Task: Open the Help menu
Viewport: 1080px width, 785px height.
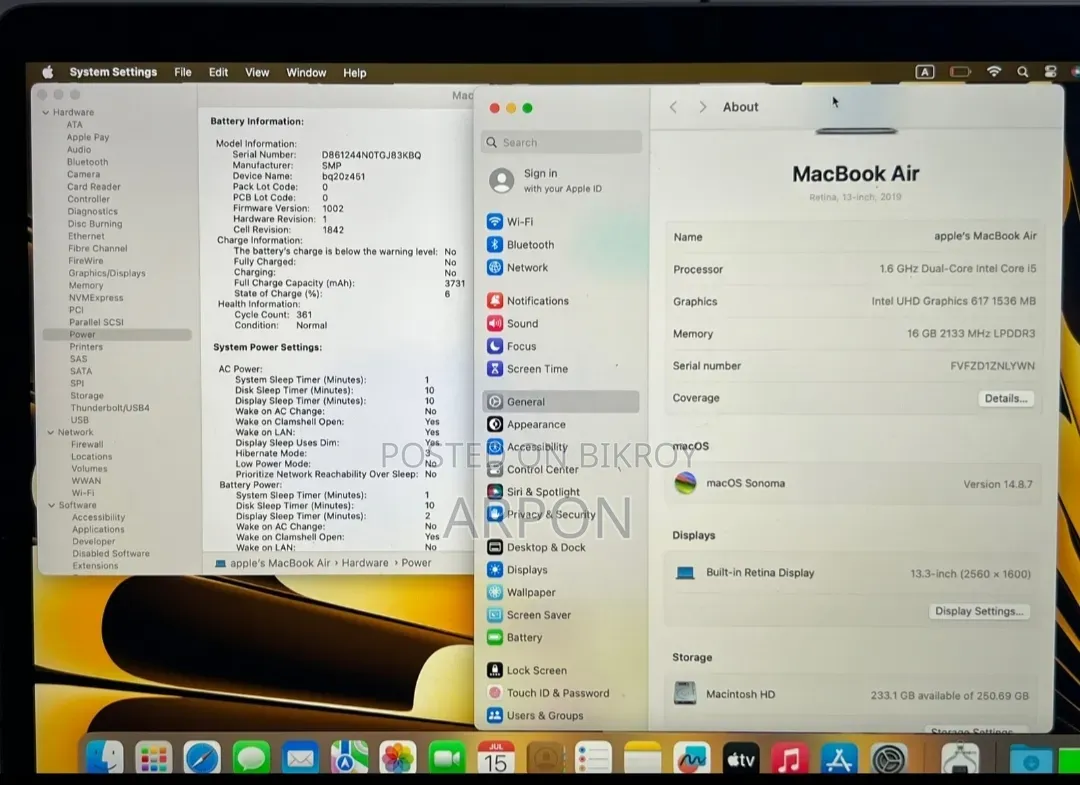Action: pos(355,72)
